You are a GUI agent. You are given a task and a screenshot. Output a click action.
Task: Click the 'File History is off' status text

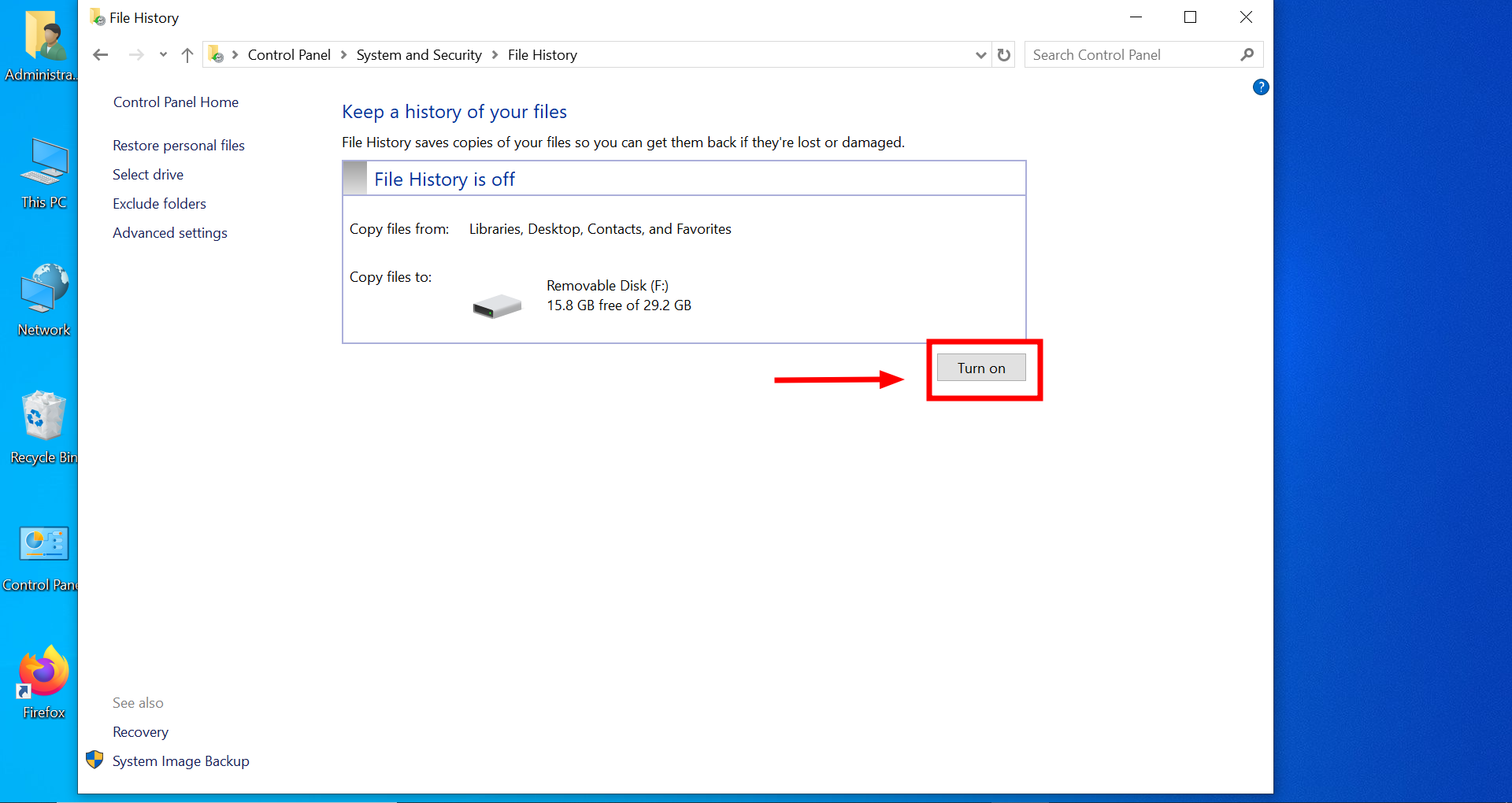(445, 179)
